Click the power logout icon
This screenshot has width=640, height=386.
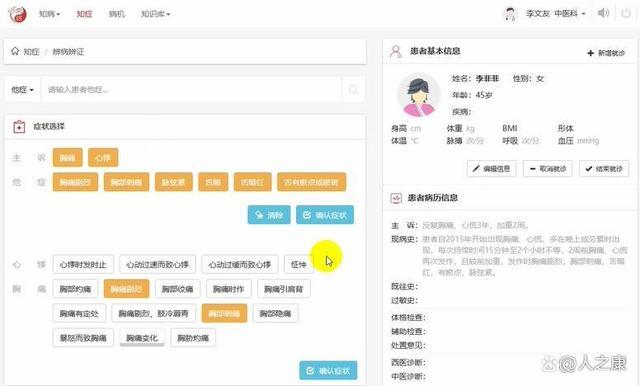tap(626, 13)
